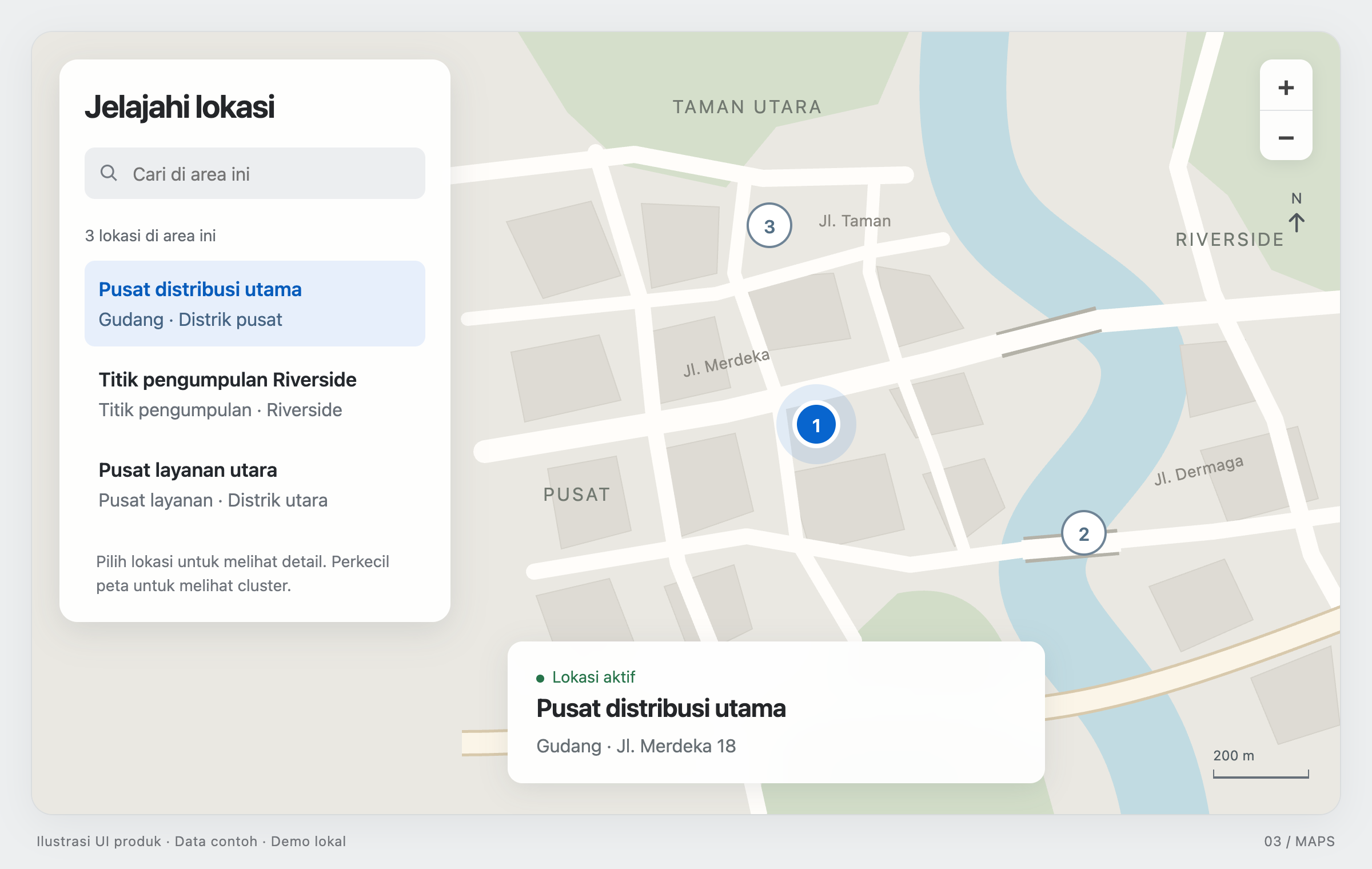Click the '03 / MAPS' footer label
This screenshot has height=869, width=1372.
[1299, 842]
